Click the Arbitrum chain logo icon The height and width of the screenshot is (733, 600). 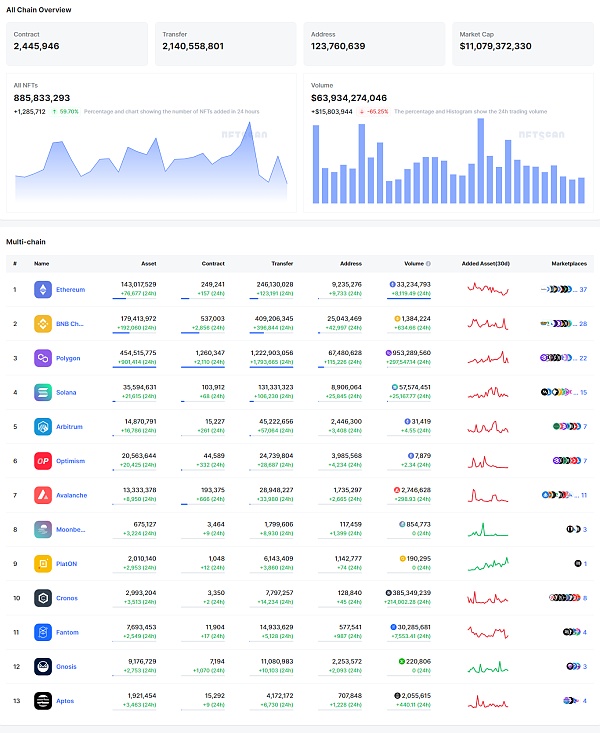(x=43, y=426)
